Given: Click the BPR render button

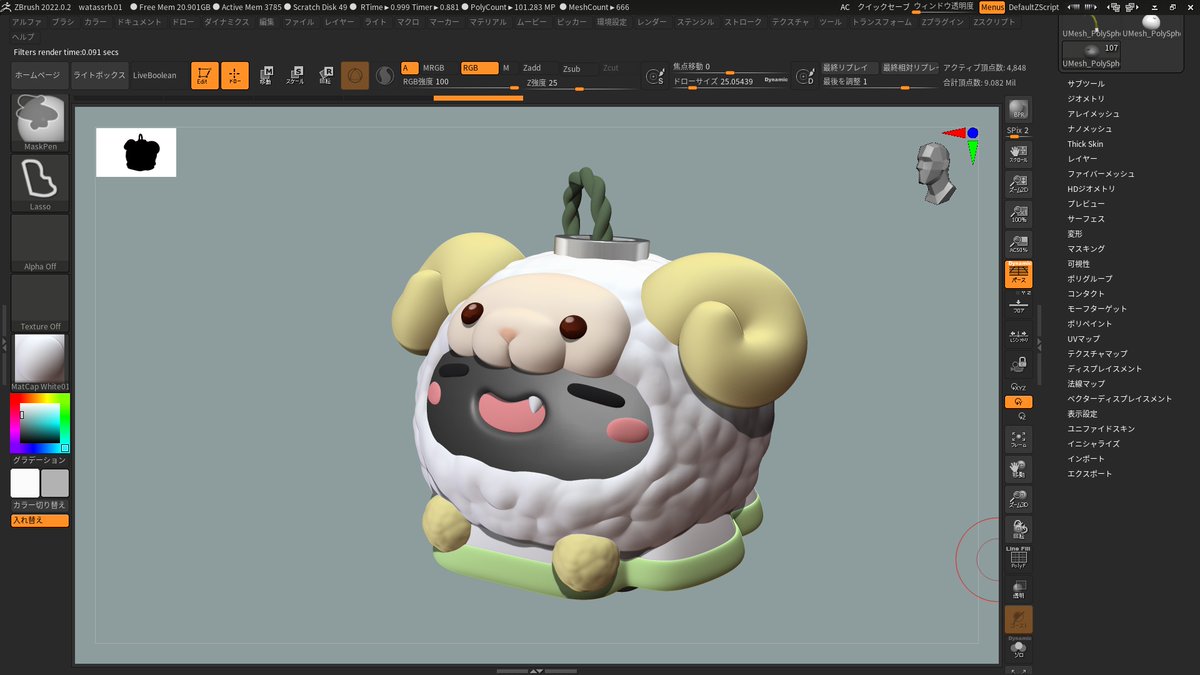Looking at the screenshot, I should [x=1019, y=110].
